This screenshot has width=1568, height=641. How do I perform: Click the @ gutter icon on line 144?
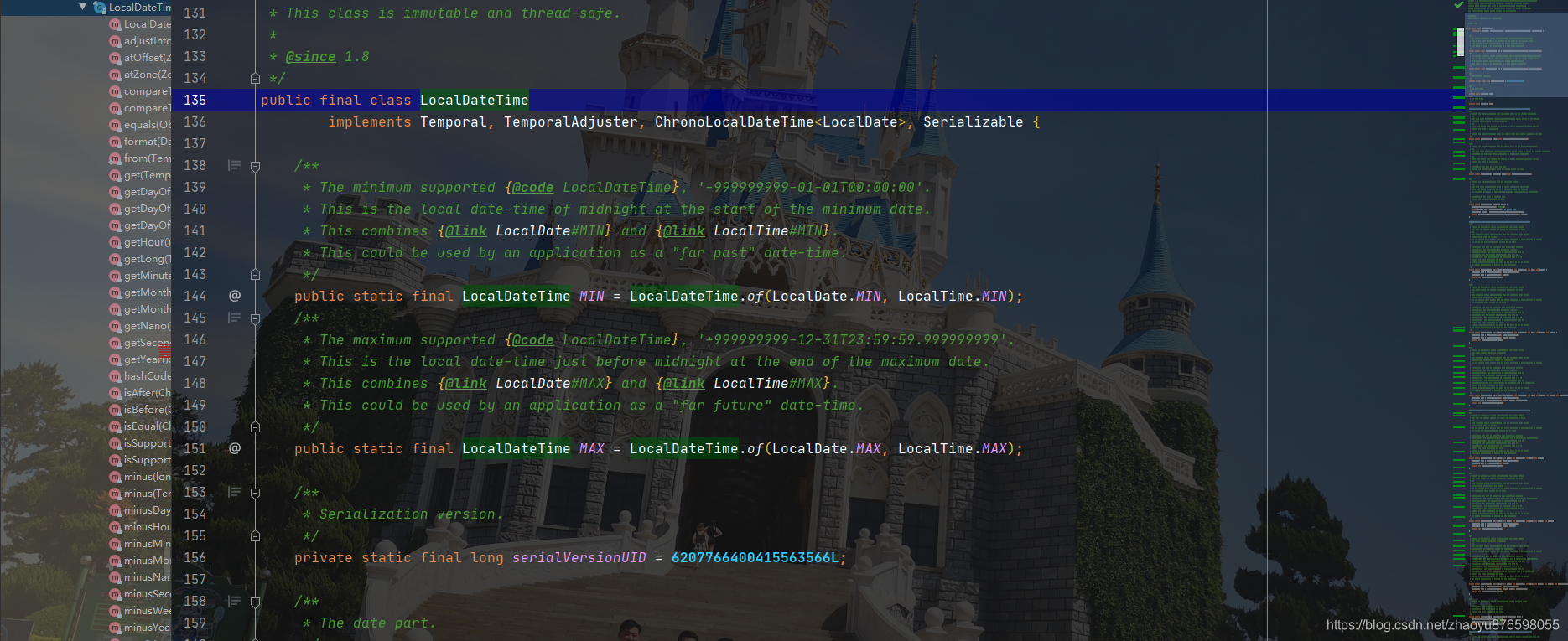[x=235, y=296]
